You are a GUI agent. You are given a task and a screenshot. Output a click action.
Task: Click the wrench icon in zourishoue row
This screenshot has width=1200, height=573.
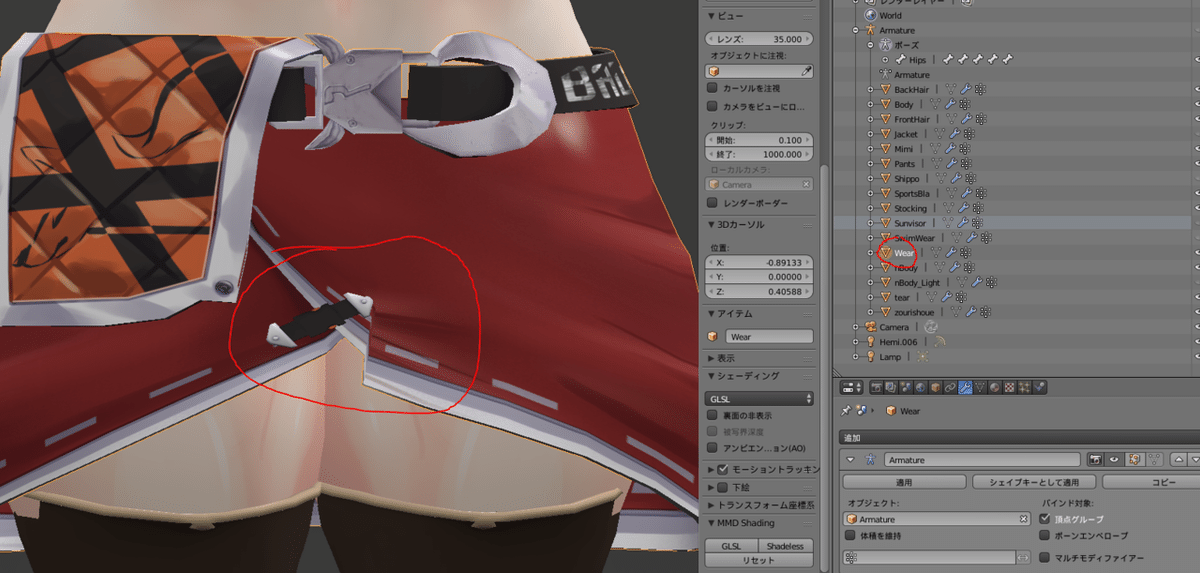pos(971,312)
